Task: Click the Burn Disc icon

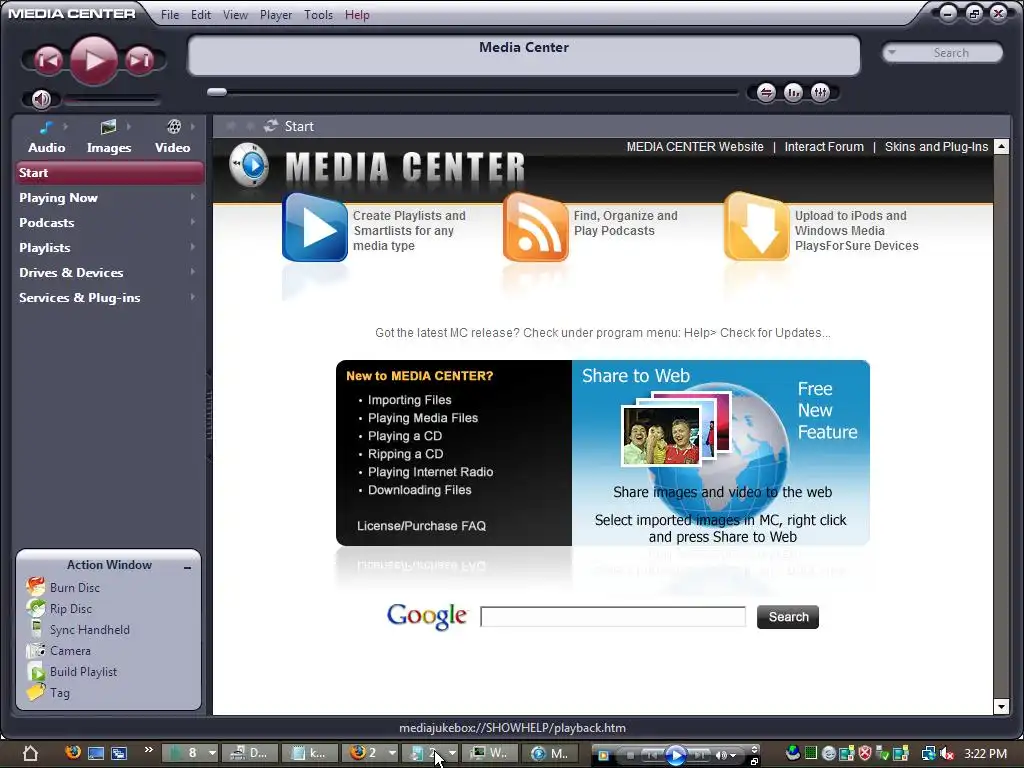Action: [x=35, y=586]
